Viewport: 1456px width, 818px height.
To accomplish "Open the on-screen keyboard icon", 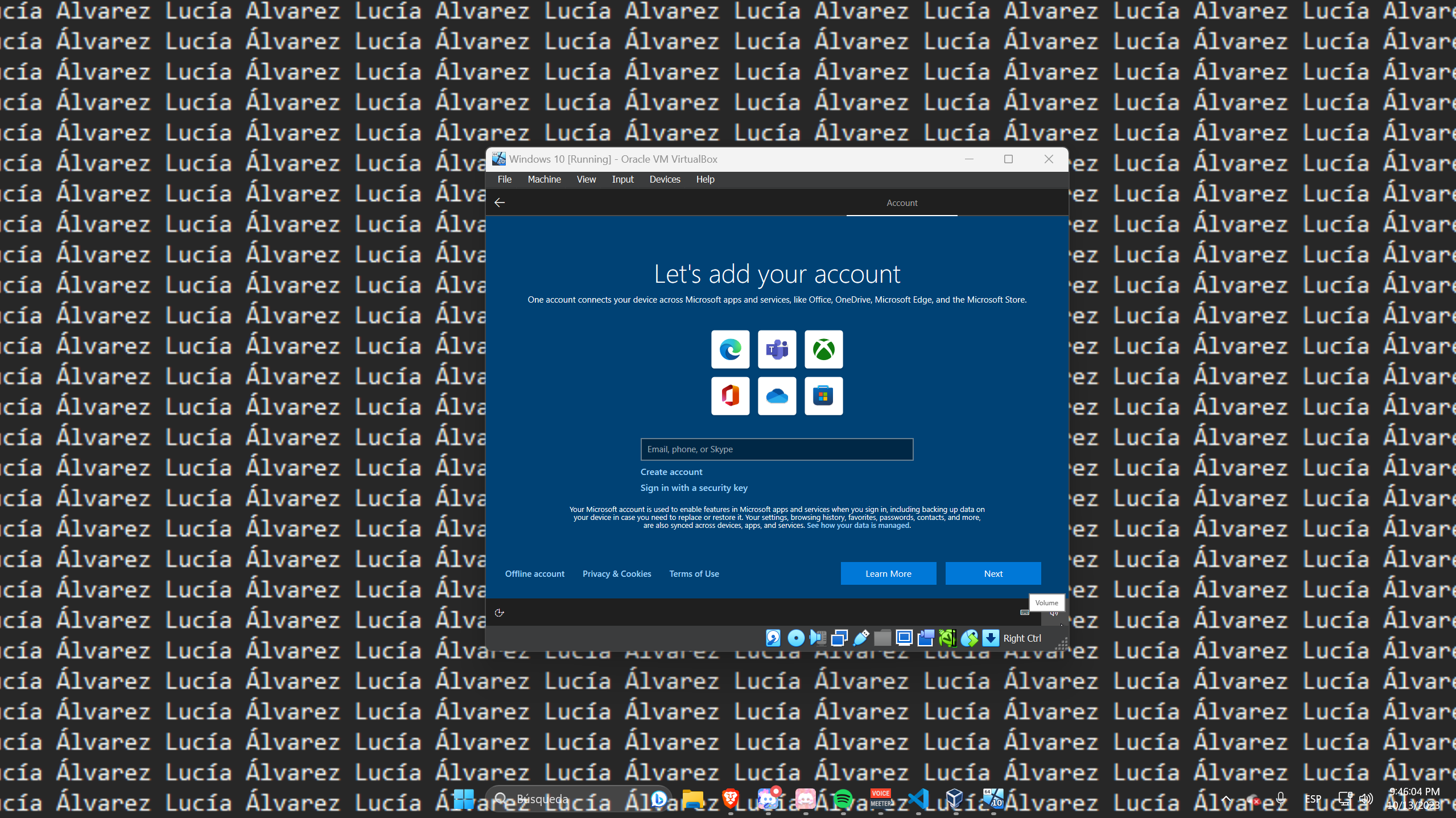I will click(x=1025, y=613).
